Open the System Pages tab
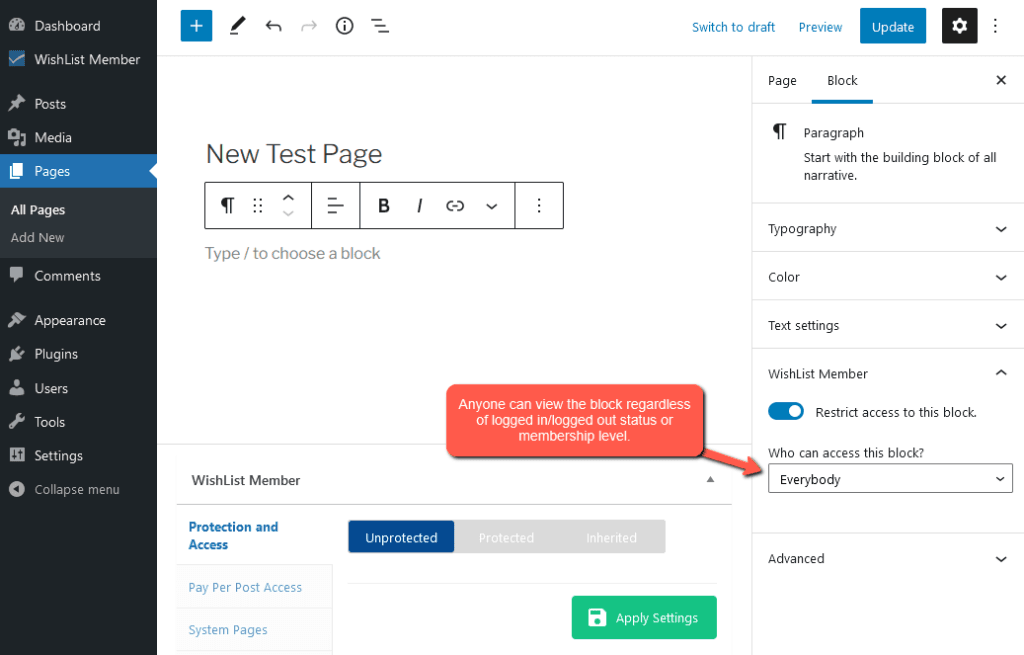This screenshot has width=1024, height=655. (x=253, y=630)
